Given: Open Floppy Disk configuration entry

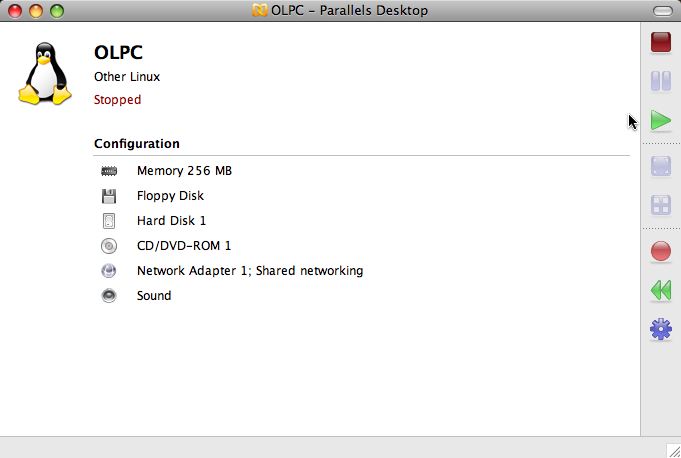Looking at the screenshot, I should pos(170,196).
